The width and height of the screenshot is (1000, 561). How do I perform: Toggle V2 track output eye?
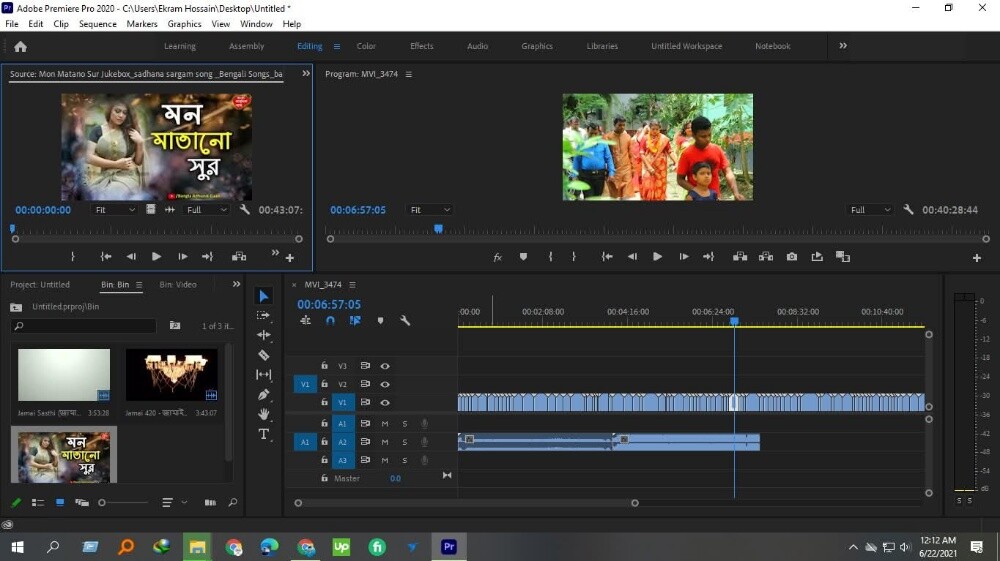[385, 384]
